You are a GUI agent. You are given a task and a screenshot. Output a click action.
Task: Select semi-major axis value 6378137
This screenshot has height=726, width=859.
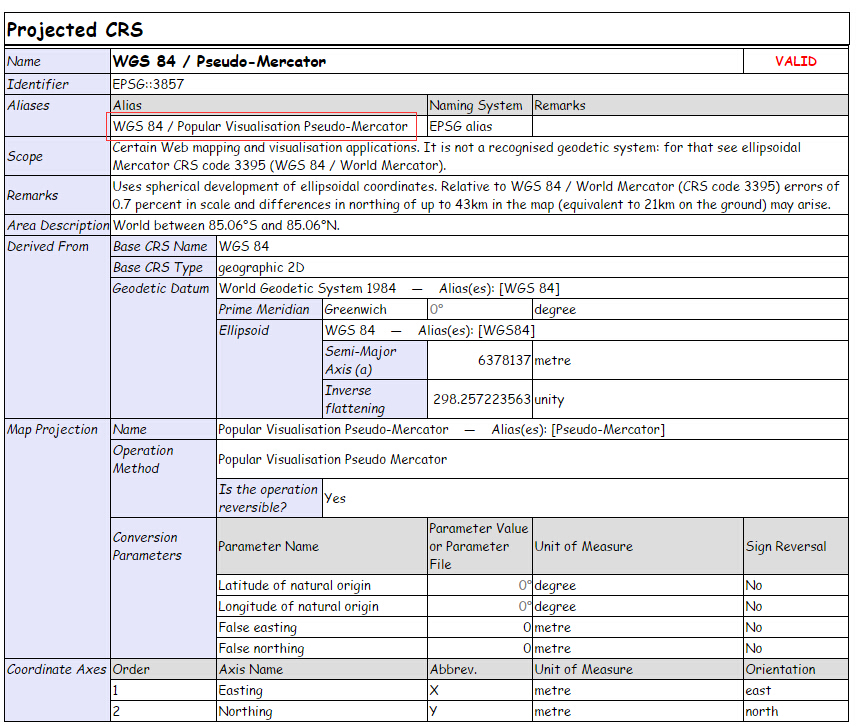coord(504,360)
